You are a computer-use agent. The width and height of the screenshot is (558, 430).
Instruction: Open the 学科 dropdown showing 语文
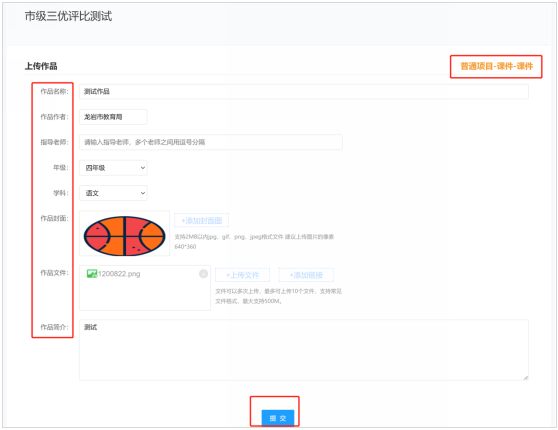(113, 193)
